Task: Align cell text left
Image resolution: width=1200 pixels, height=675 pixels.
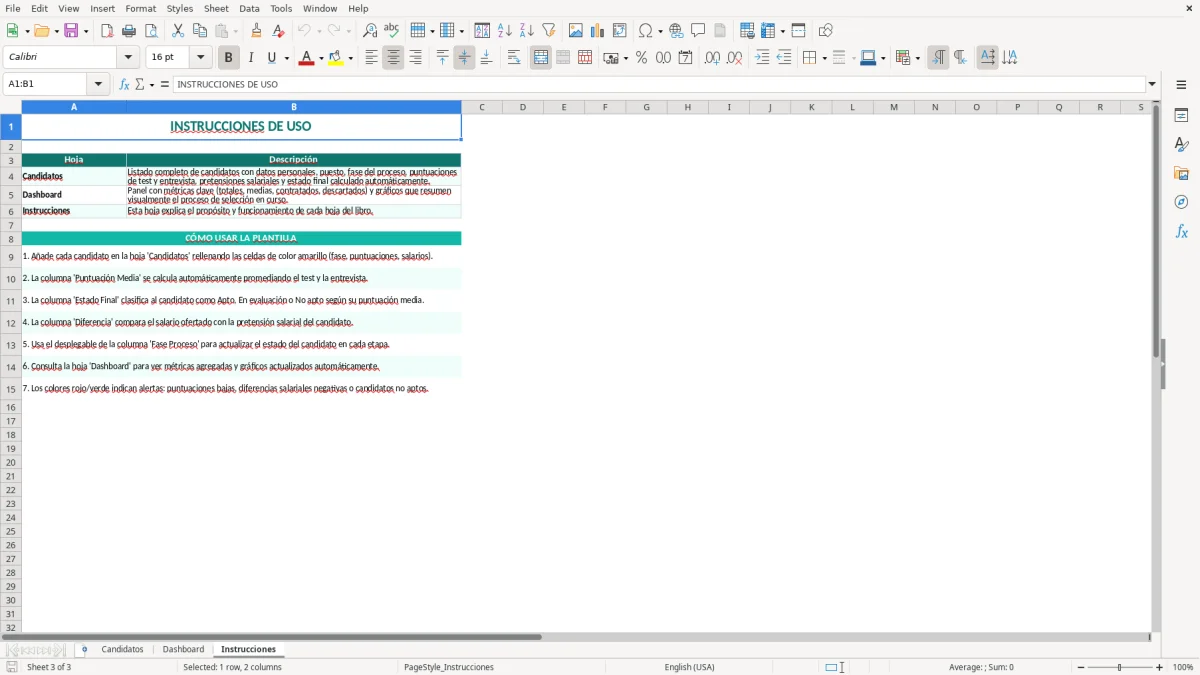Action: [371, 58]
